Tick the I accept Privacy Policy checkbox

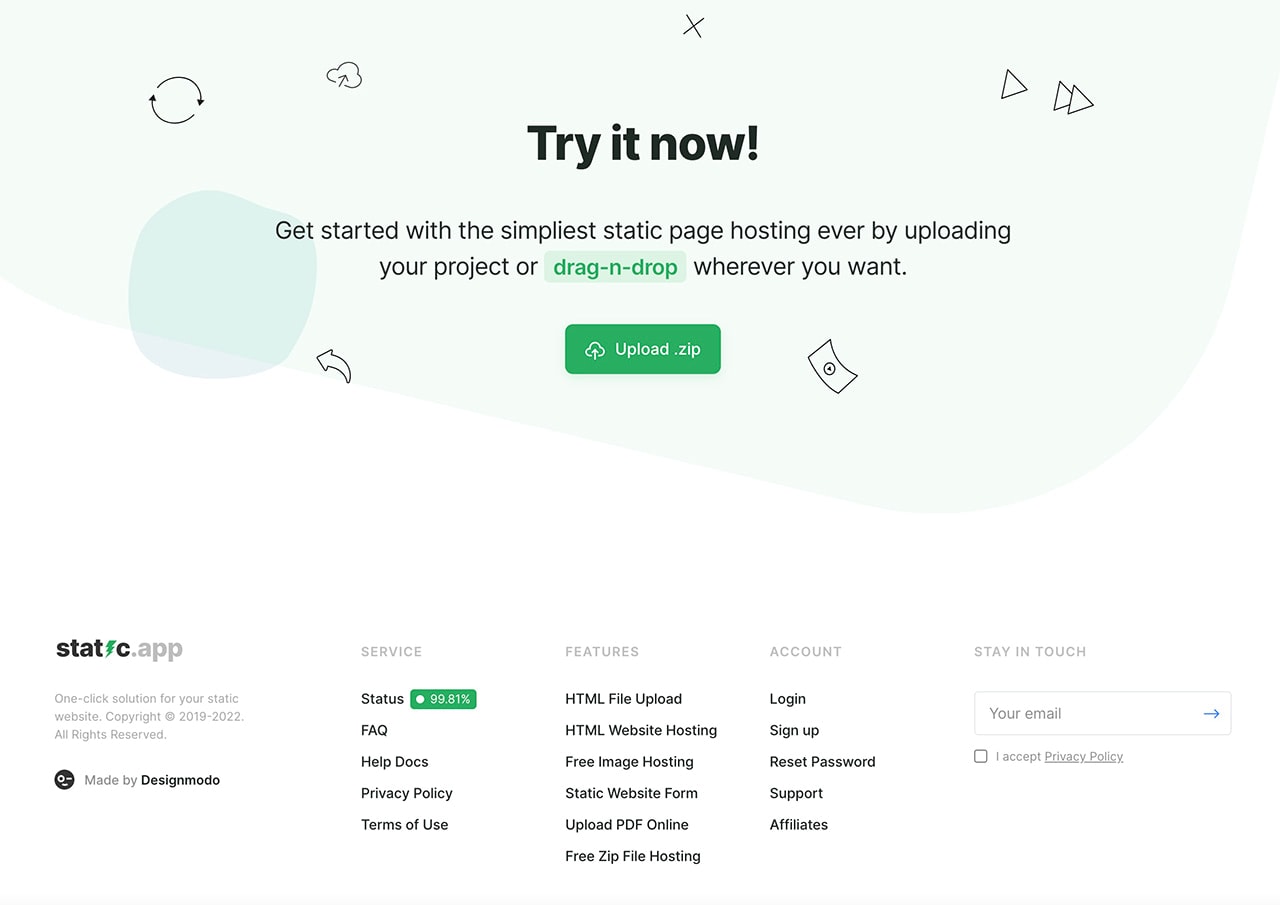[x=981, y=756]
